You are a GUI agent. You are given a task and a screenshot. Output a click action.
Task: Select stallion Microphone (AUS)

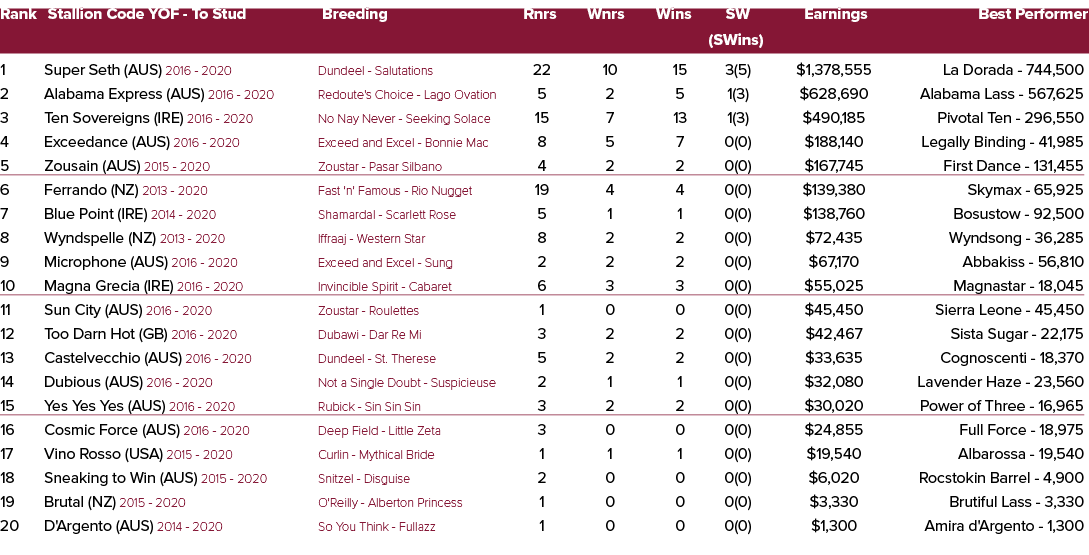[106, 263]
